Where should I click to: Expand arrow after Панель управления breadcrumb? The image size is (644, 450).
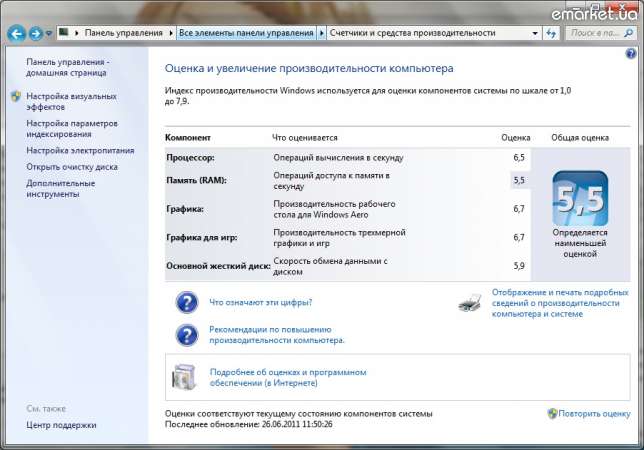tap(170, 33)
